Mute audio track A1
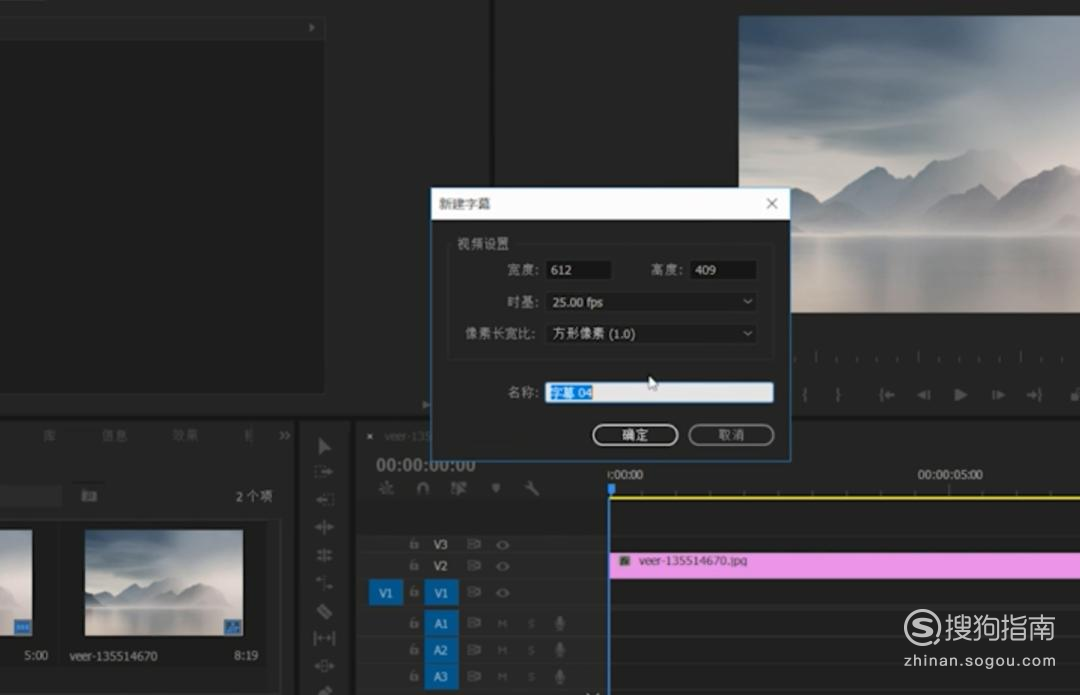Viewport: 1080px width, 695px height. pyautogui.click(x=502, y=623)
